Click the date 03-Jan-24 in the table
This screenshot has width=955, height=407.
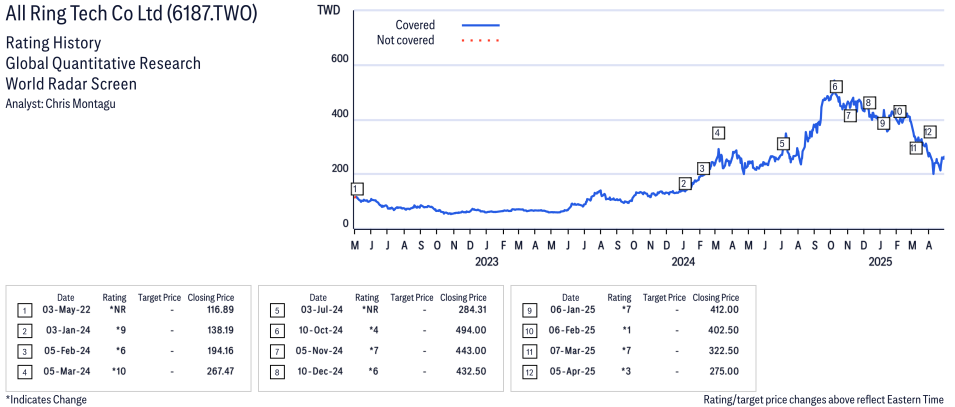[x=67, y=331]
